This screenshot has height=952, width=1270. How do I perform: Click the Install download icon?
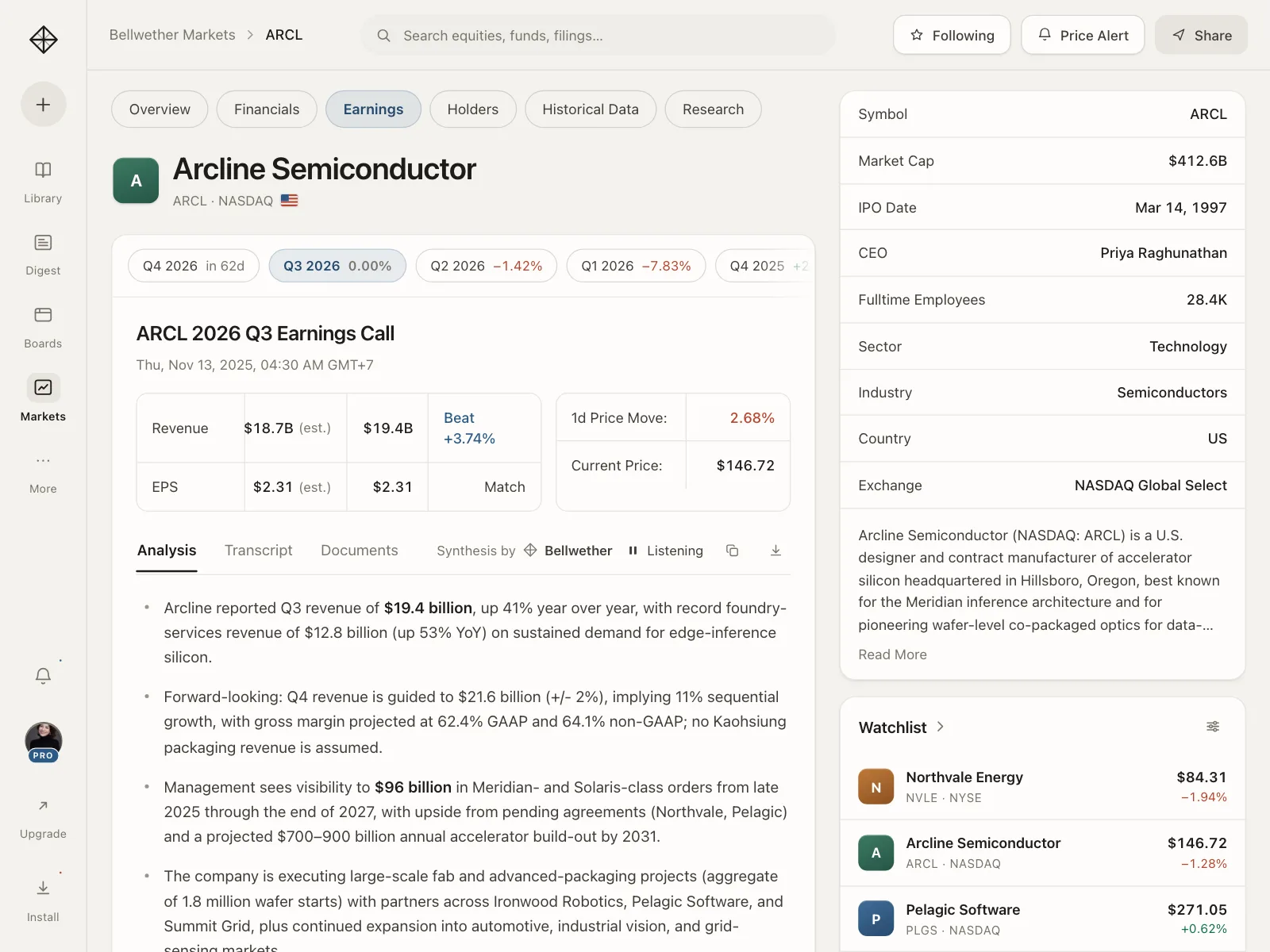[x=43, y=888]
